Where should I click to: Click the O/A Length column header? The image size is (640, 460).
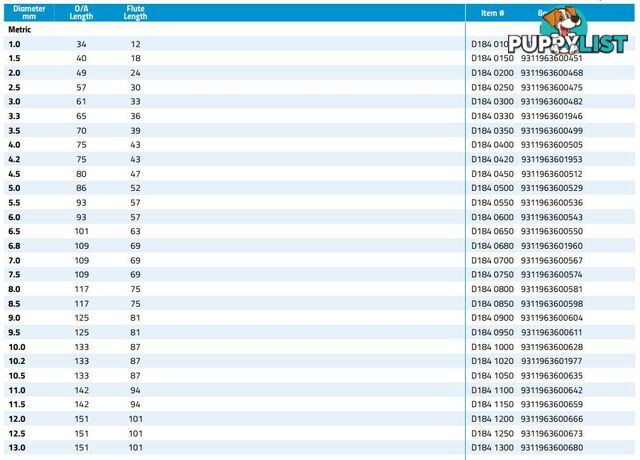[81, 13]
